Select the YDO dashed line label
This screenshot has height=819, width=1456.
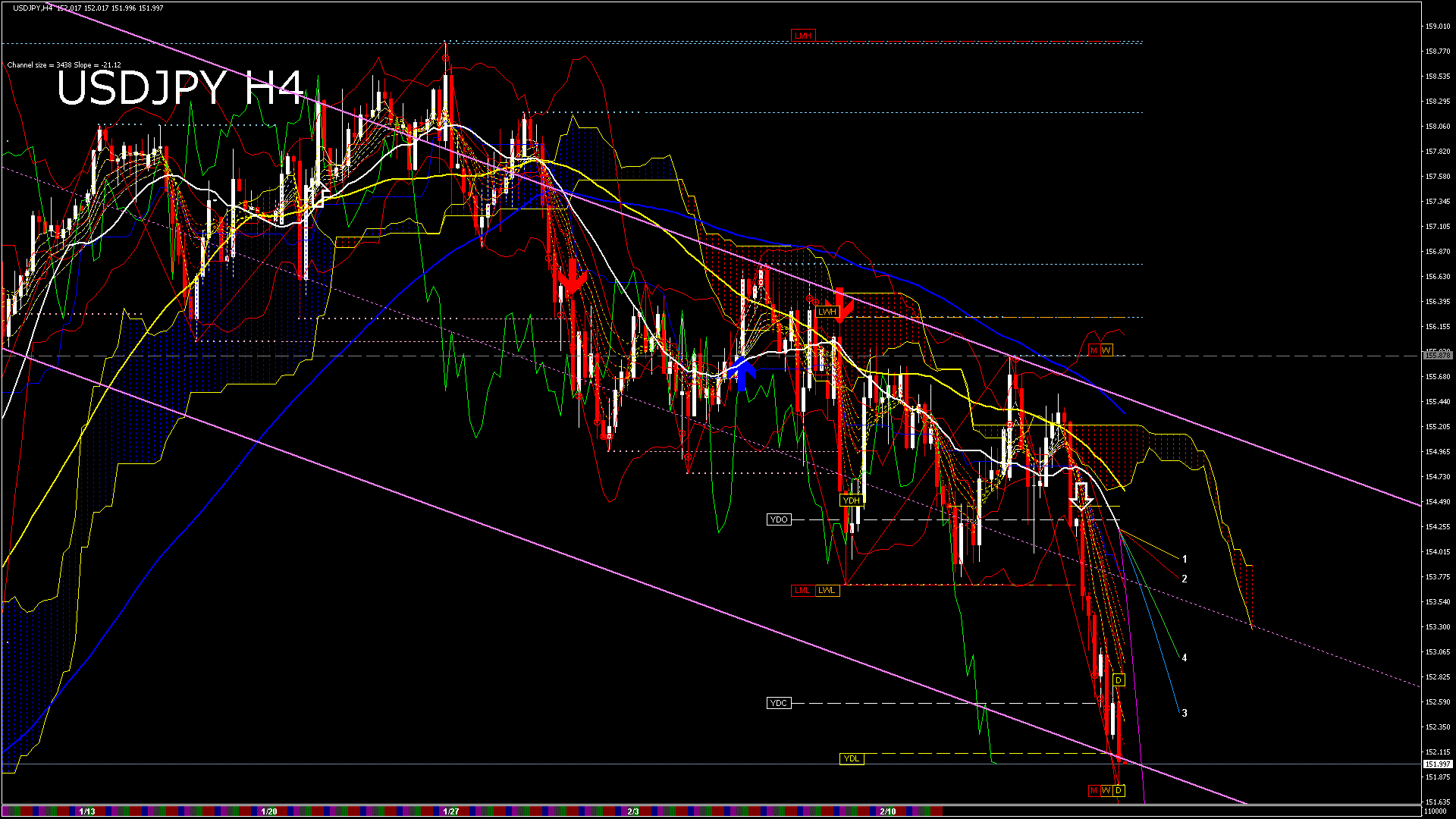pos(779,519)
